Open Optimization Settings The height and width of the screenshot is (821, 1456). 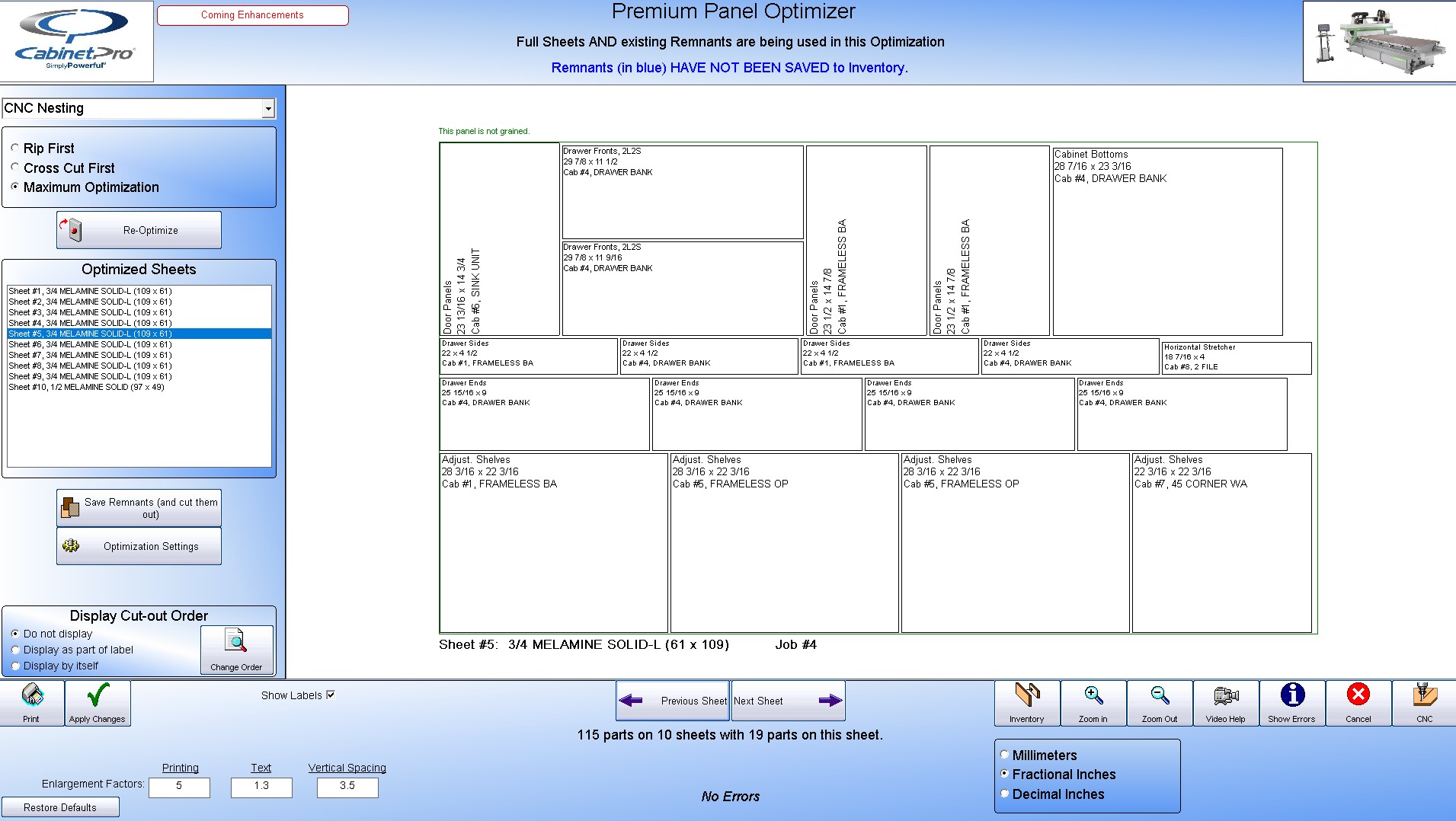coord(139,546)
